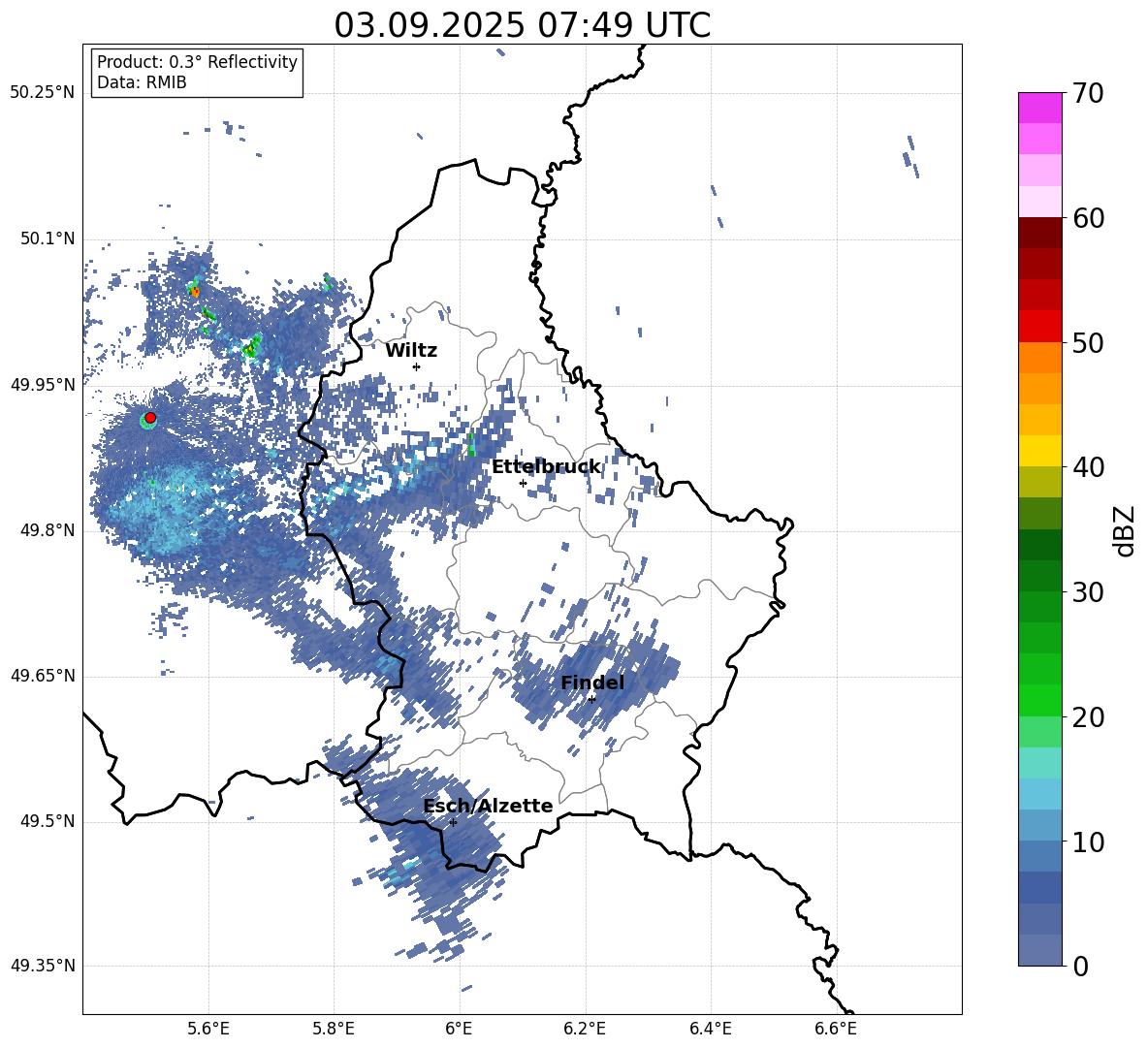The image size is (1148, 1048).
Task: Click the 10 value on the colorbar
Action: (x=1088, y=842)
